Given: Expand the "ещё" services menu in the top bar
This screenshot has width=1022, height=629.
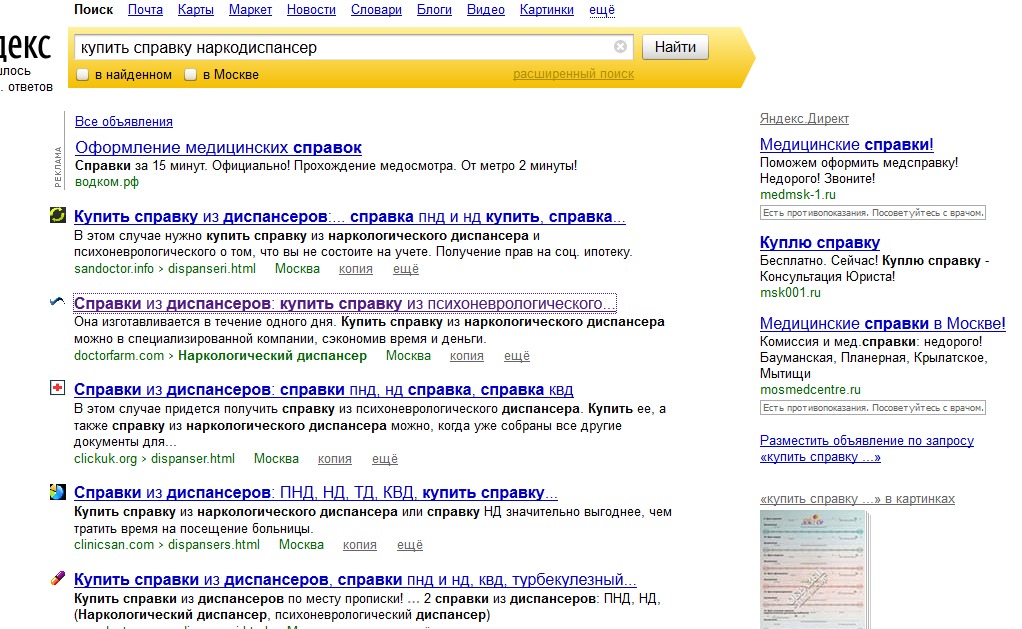Looking at the screenshot, I should coord(602,10).
